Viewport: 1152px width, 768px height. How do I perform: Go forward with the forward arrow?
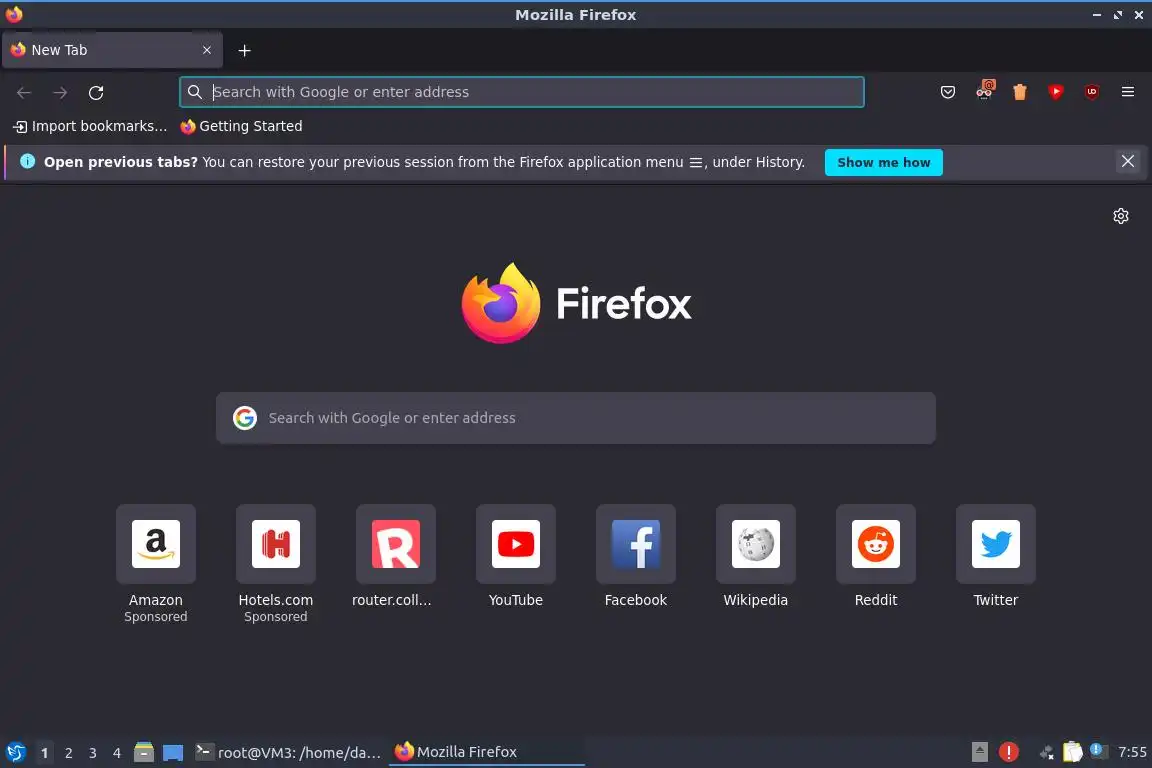(x=60, y=93)
